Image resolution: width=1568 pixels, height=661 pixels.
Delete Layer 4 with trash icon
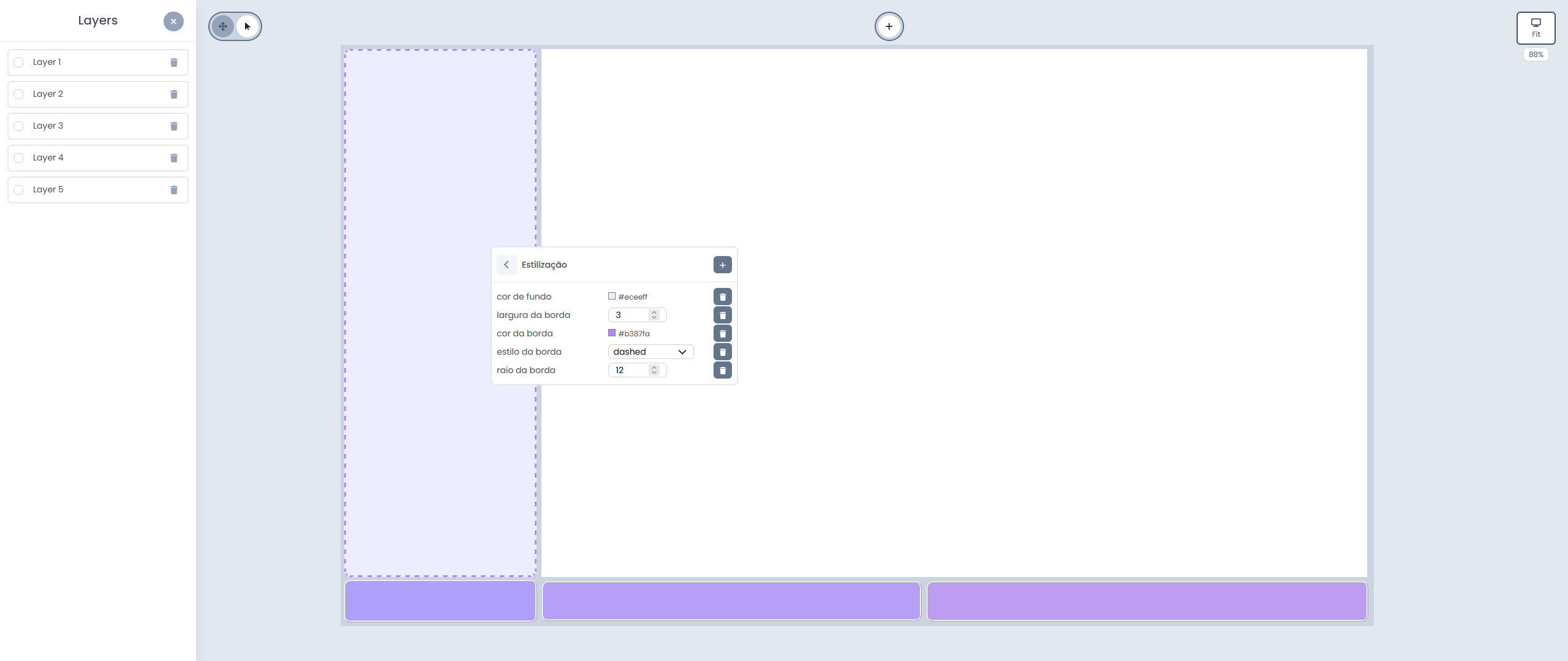tap(174, 158)
